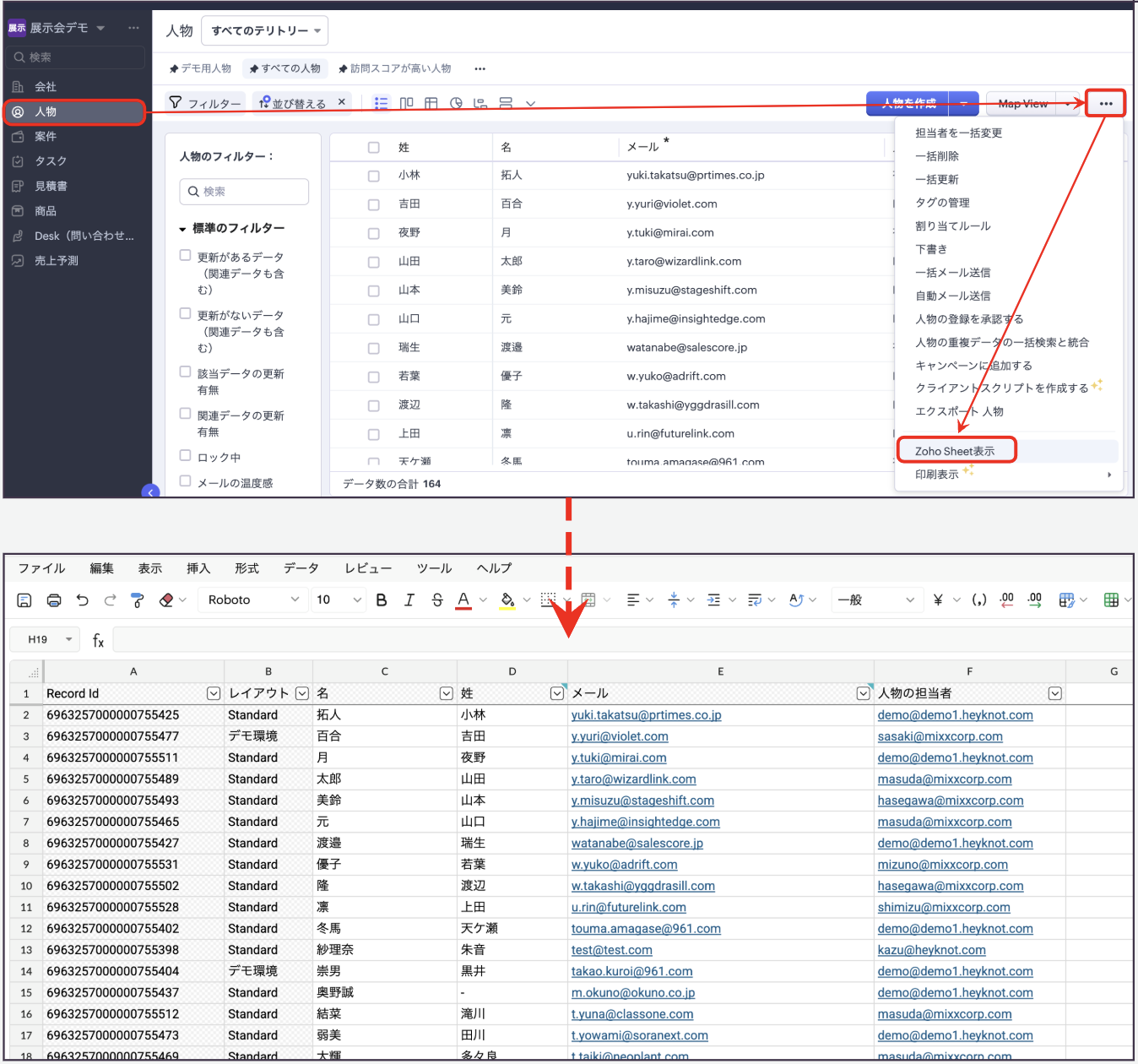This screenshot has width=1138, height=1064.
Task: Select the paint format tool
Action: (138, 600)
